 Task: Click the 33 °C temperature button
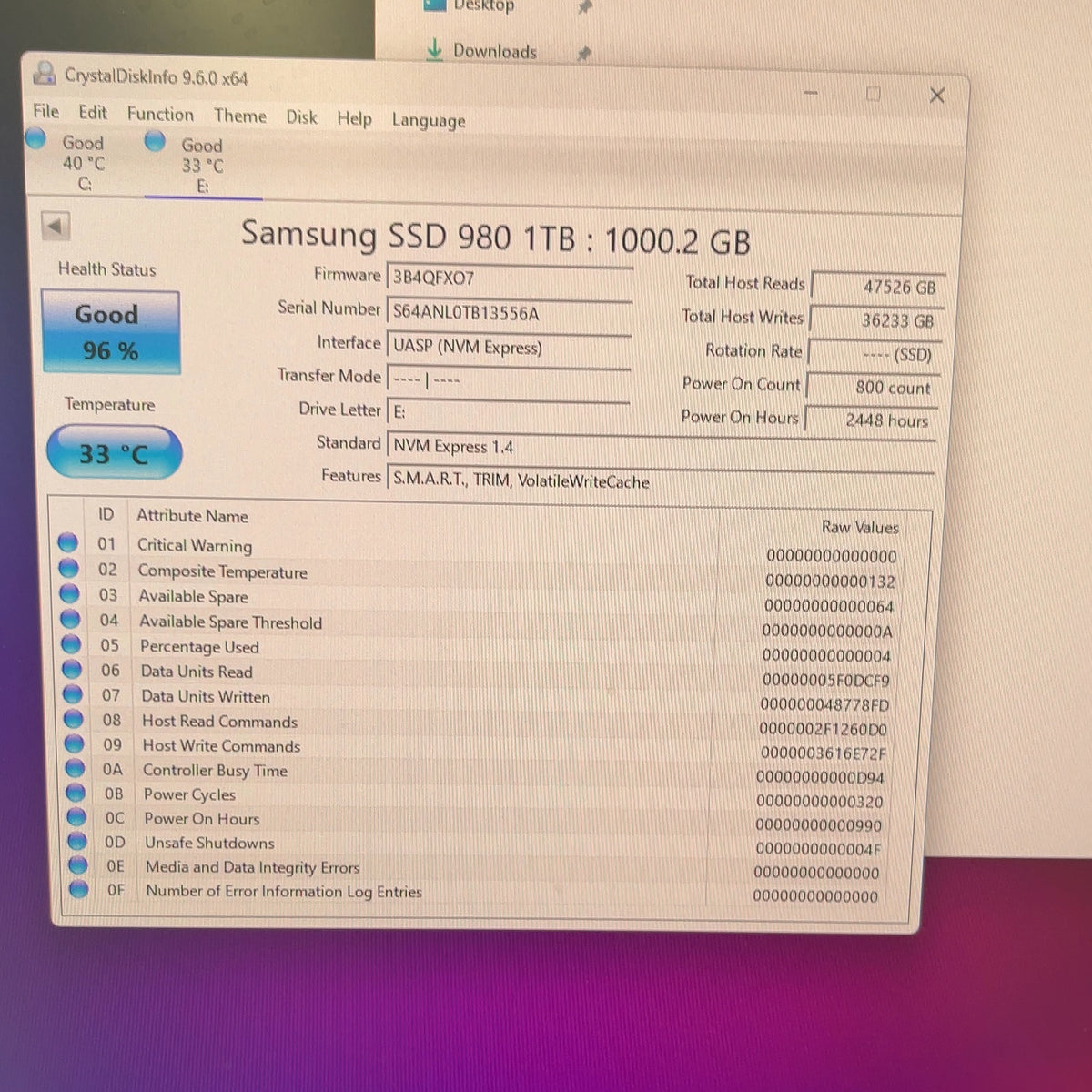(x=114, y=453)
